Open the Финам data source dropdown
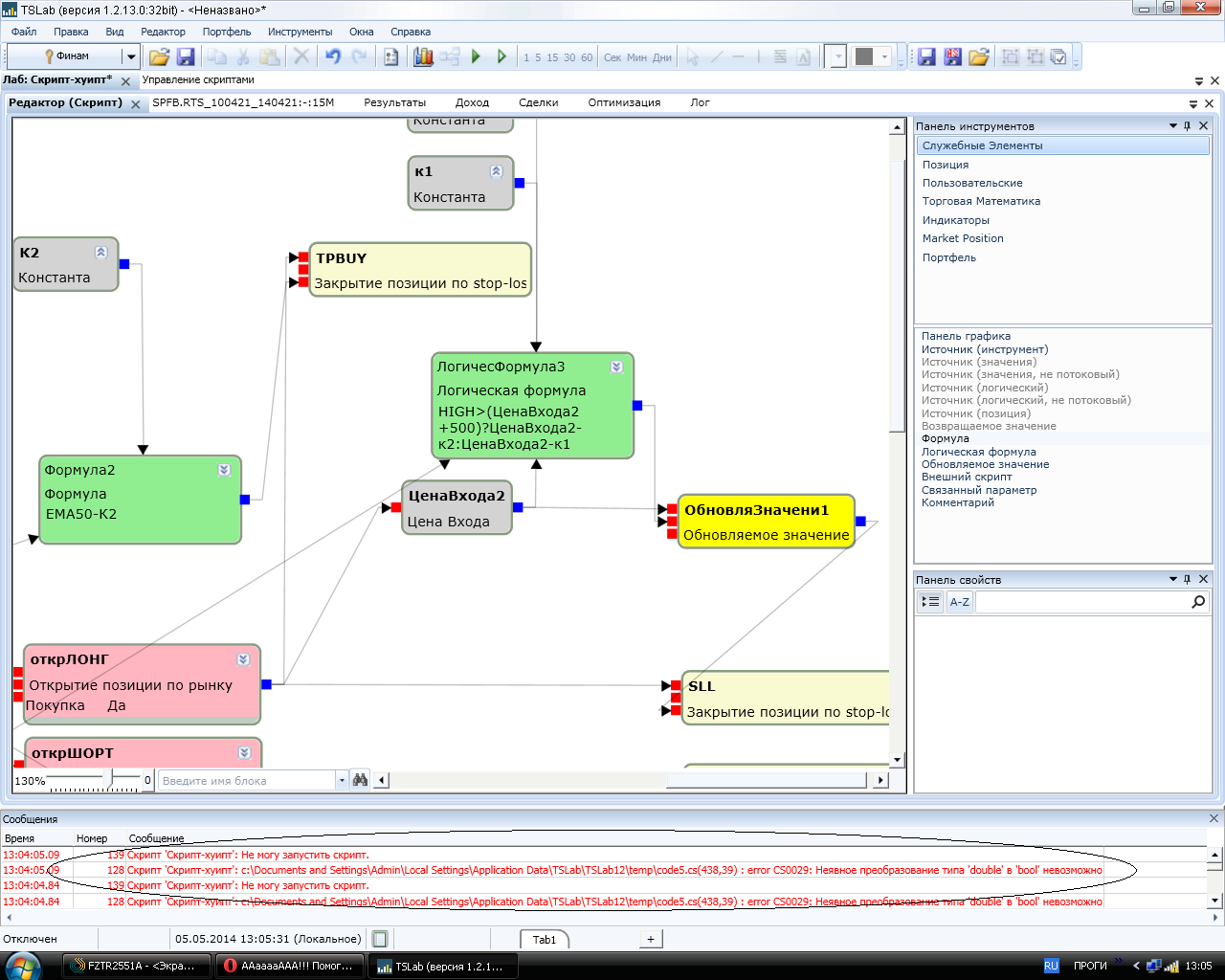Viewport: 1225px width, 980px height. tap(131, 56)
